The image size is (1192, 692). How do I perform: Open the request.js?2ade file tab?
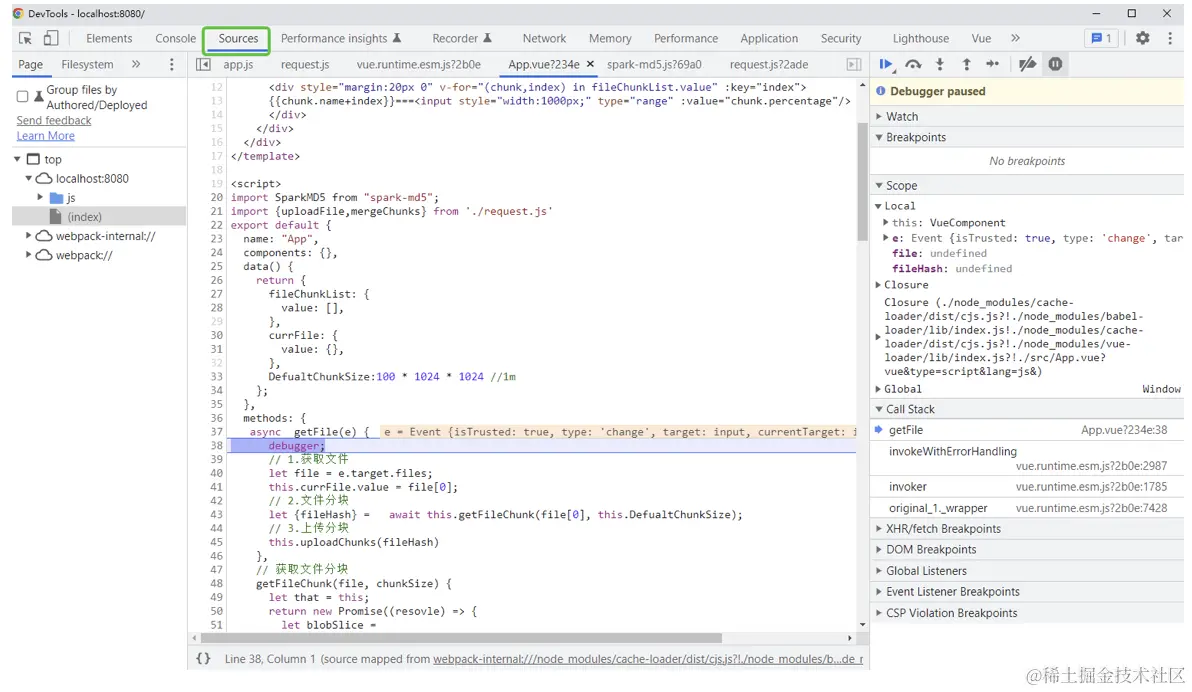(x=769, y=65)
